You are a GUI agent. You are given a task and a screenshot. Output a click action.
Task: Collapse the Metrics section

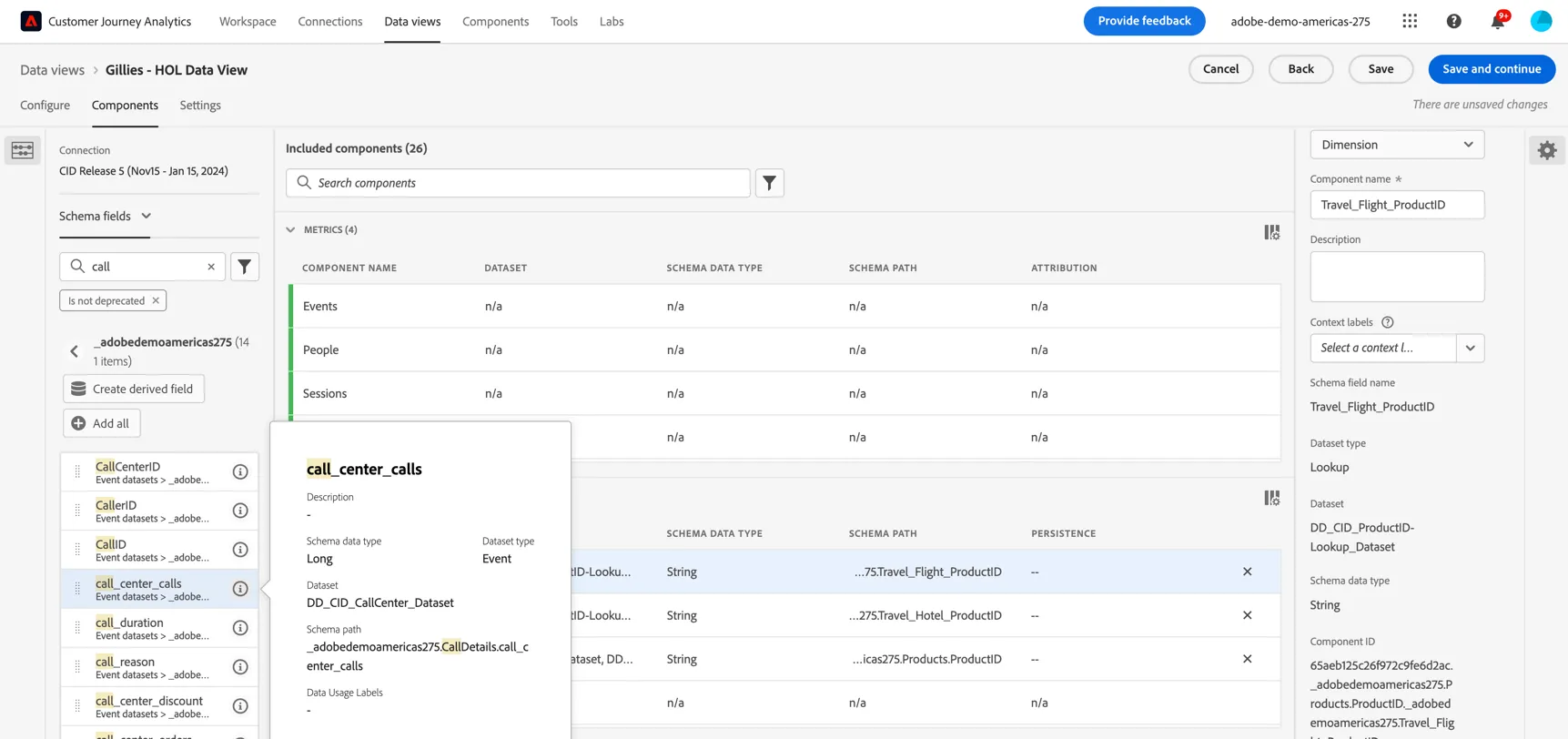point(290,230)
